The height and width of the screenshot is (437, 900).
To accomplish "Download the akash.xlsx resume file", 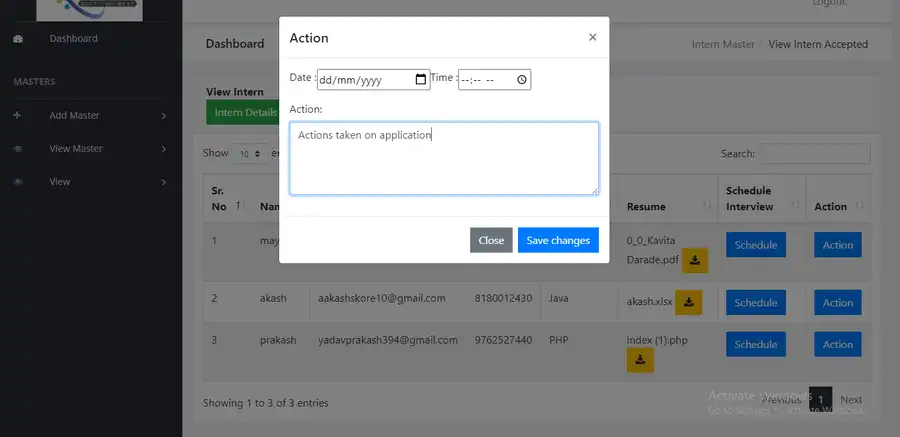I will pyautogui.click(x=688, y=302).
